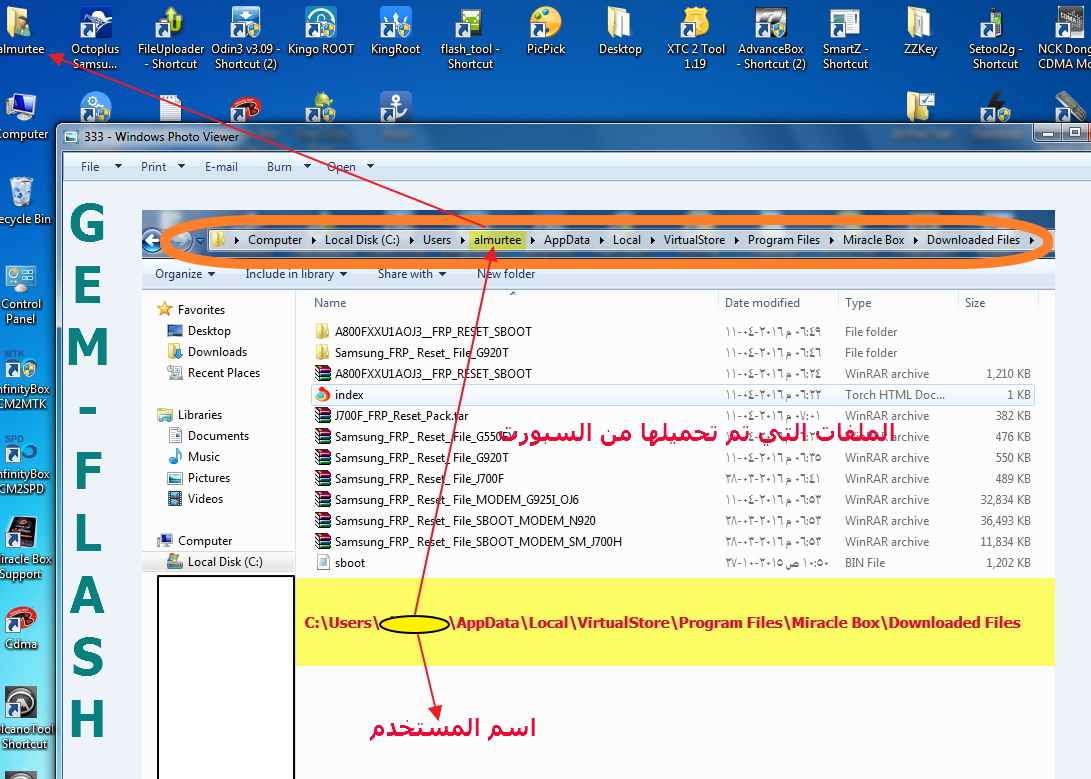
Task: Expand the arrow beside Burn
Action: 307,166
